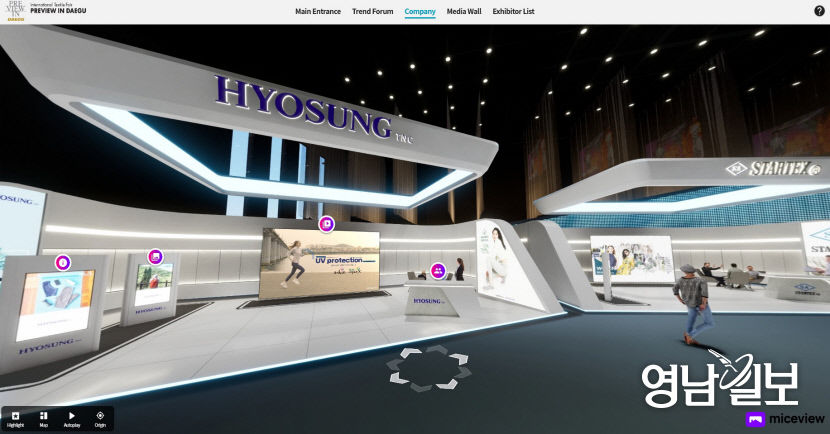Click the Startex booth poster display
Image resolution: width=830 pixels, height=434 pixels.
click(x=631, y=259)
